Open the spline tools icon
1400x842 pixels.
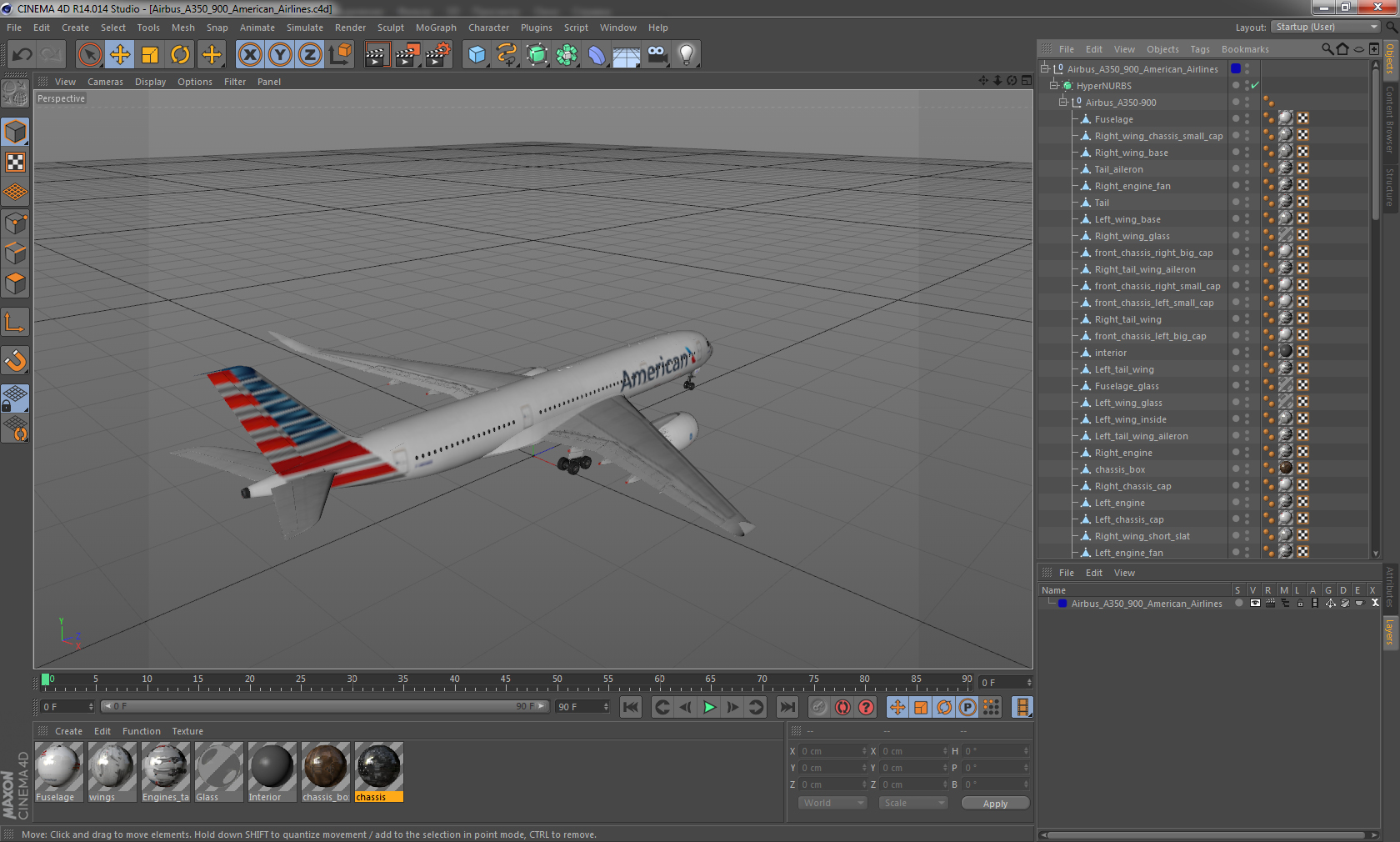click(x=507, y=55)
